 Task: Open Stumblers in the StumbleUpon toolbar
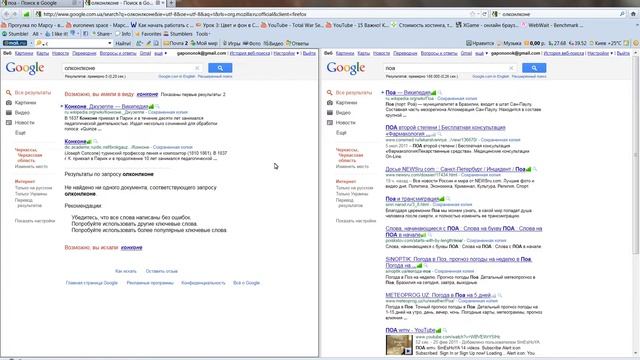pyautogui.click(x=178, y=34)
